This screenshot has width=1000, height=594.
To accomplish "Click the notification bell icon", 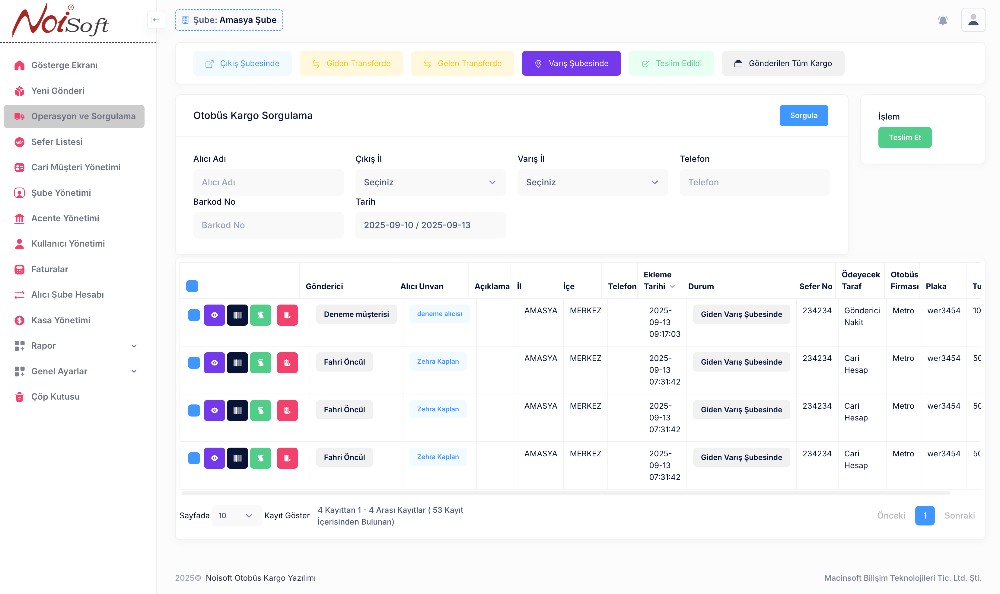I will pyautogui.click(x=943, y=20).
